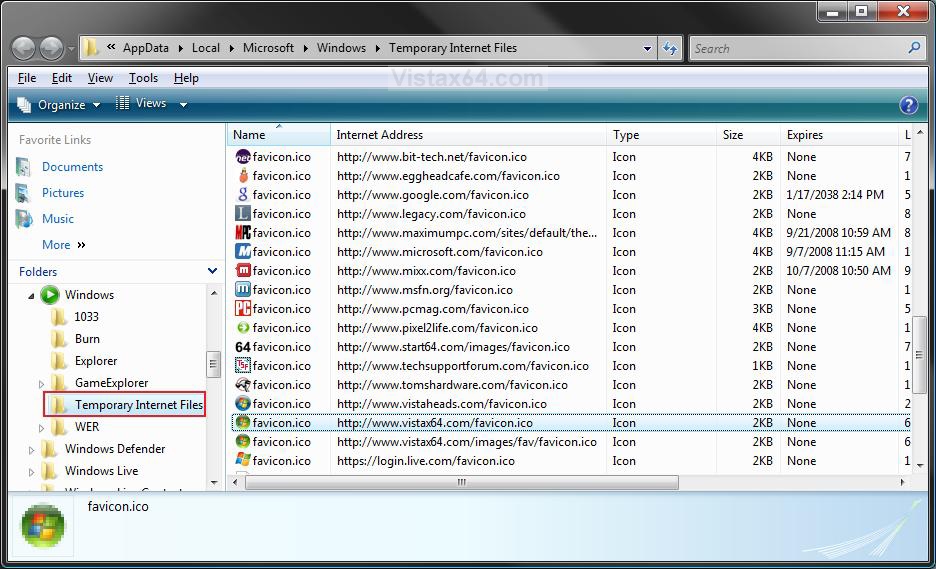Click the large favicon preview thumbnail

click(42, 525)
